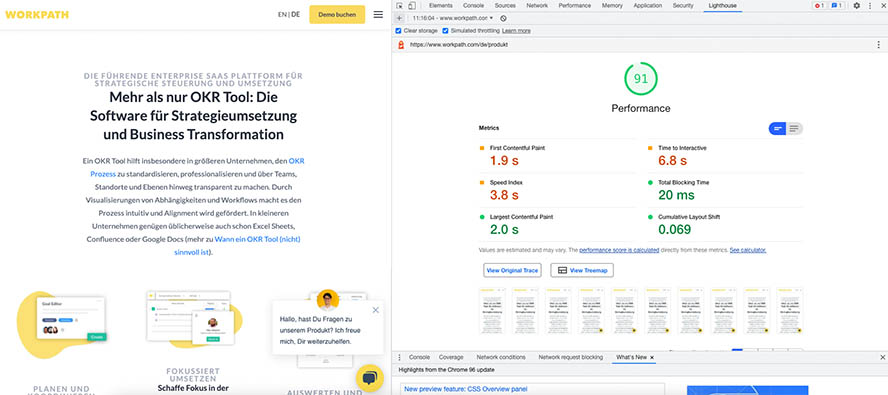888x395 pixels.
Task: Switch website language to DE
Action: click(296, 15)
